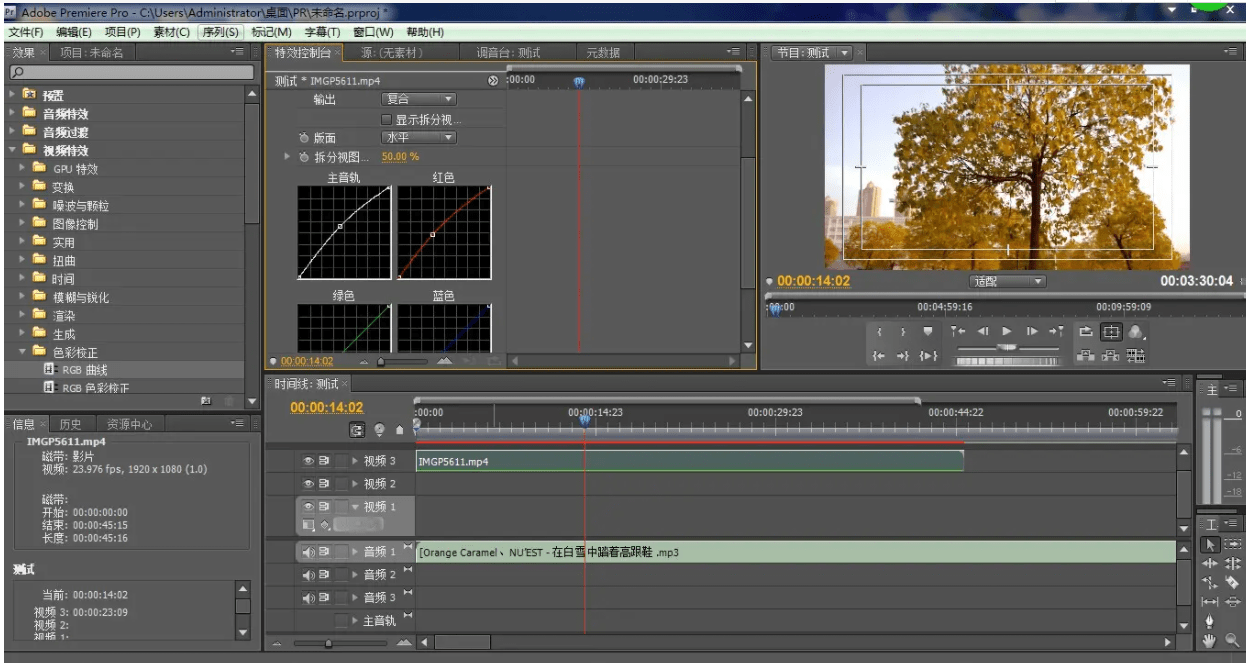Click the 50.00 % split view value
Image resolution: width=1246 pixels, height=663 pixels.
point(400,157)
